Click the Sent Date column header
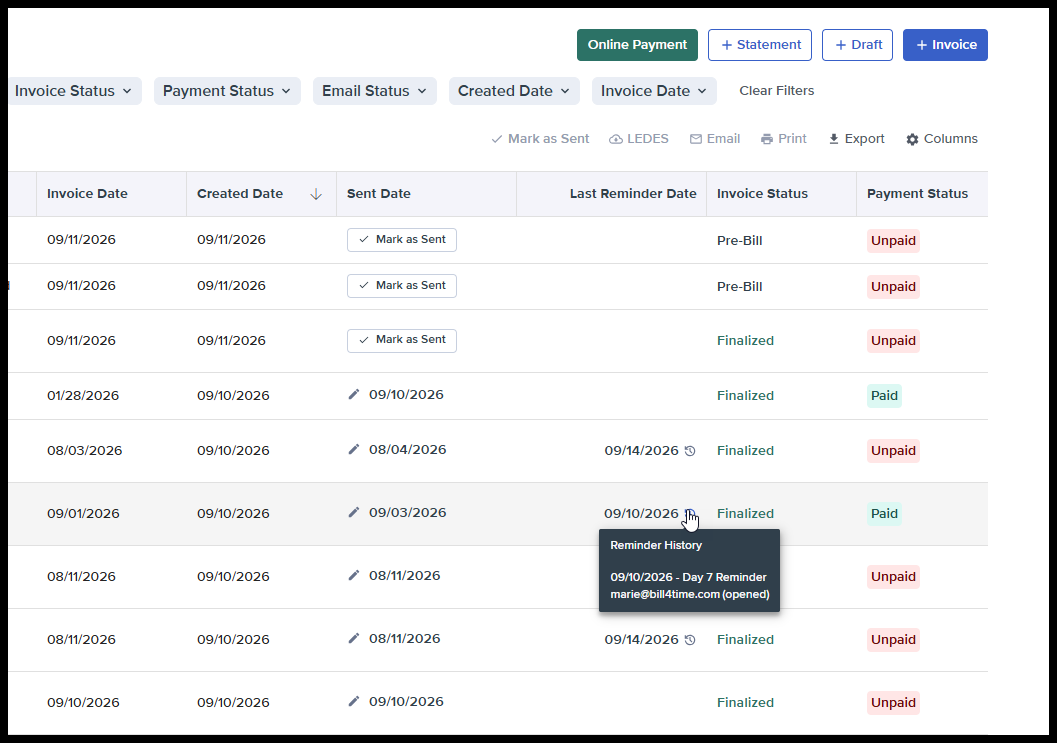Screen dimensions: 1057x743 coord(379,194)
